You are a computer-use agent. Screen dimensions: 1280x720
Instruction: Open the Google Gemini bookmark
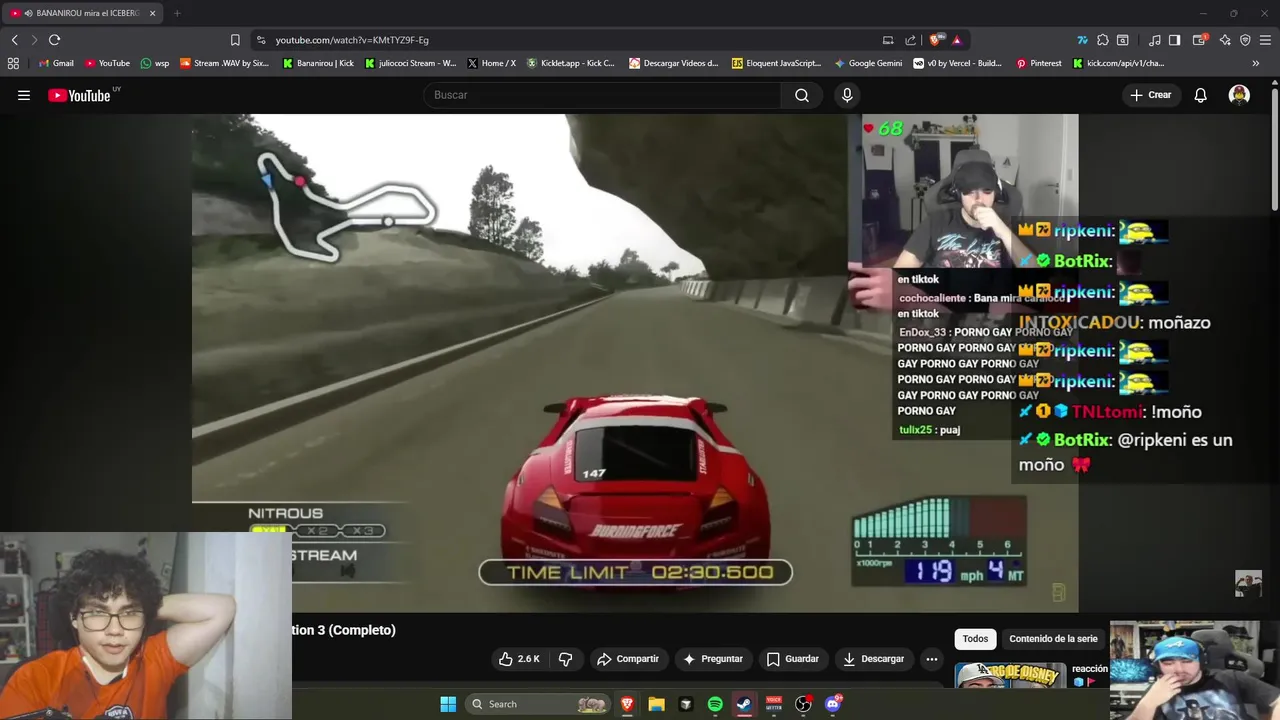(x=868, y=63)
